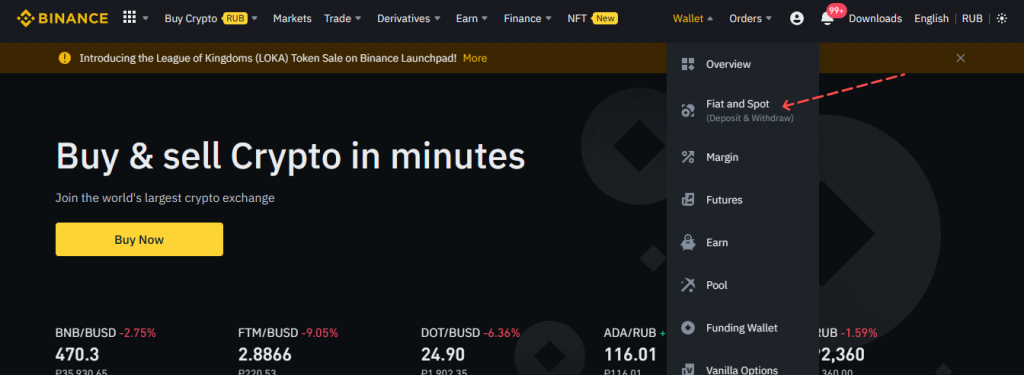This screenshot has height=375, width=1024.
Task: Toggle the light/dark theme icon
Action: point(1002,18)
